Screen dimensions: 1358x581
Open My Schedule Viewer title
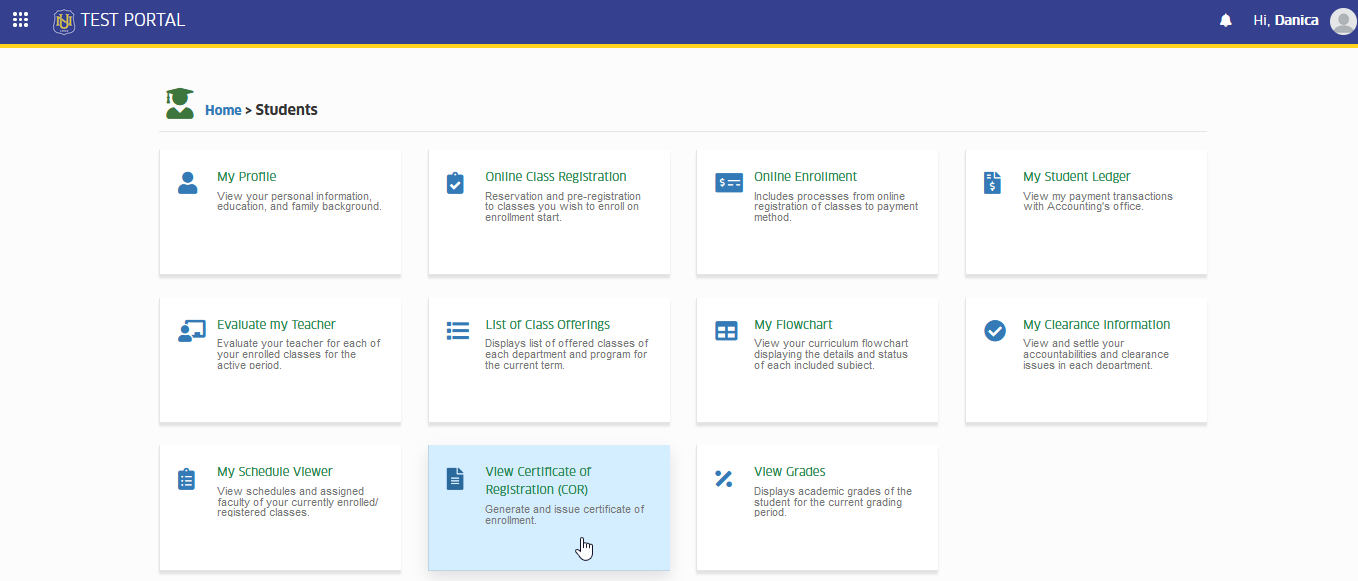(275, 472)
